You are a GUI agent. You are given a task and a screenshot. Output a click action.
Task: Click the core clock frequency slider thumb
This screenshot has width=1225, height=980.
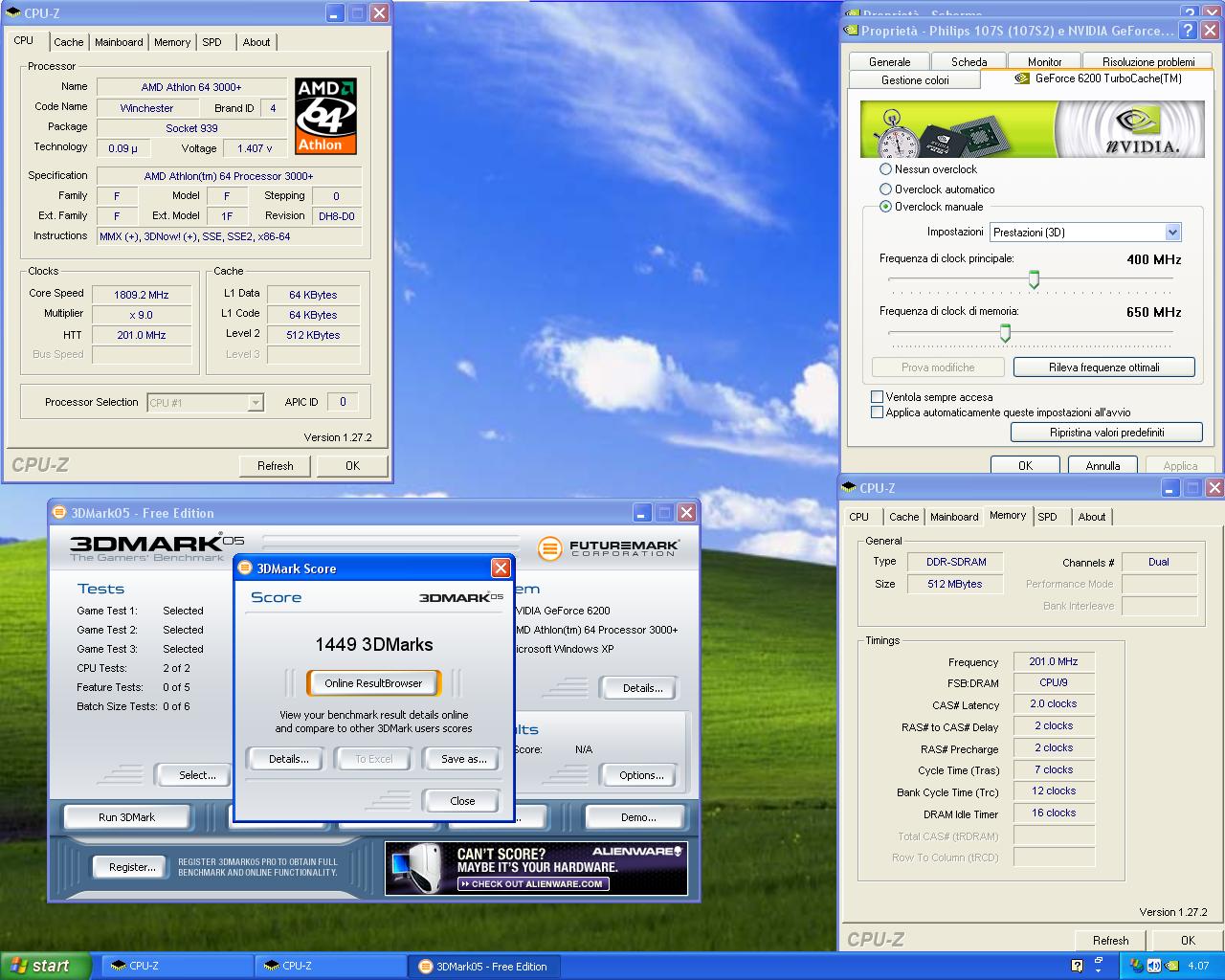coord(1034,279)
